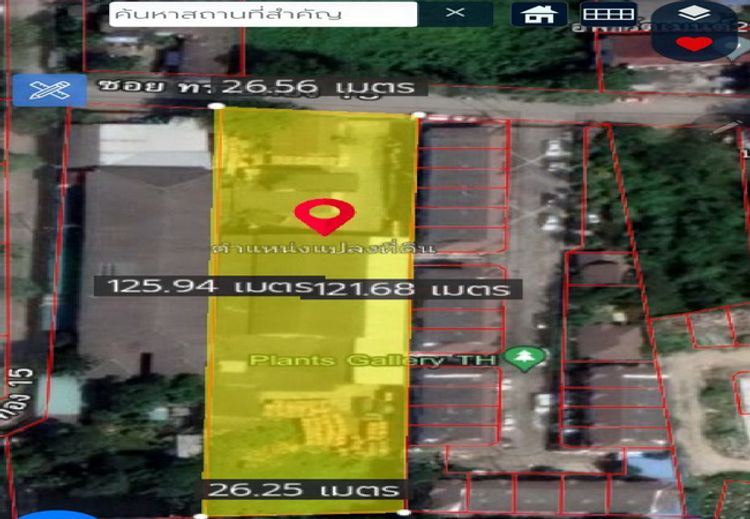Open the grid table icon
Screen dimensions: 750x519
(x=608, y=14)
